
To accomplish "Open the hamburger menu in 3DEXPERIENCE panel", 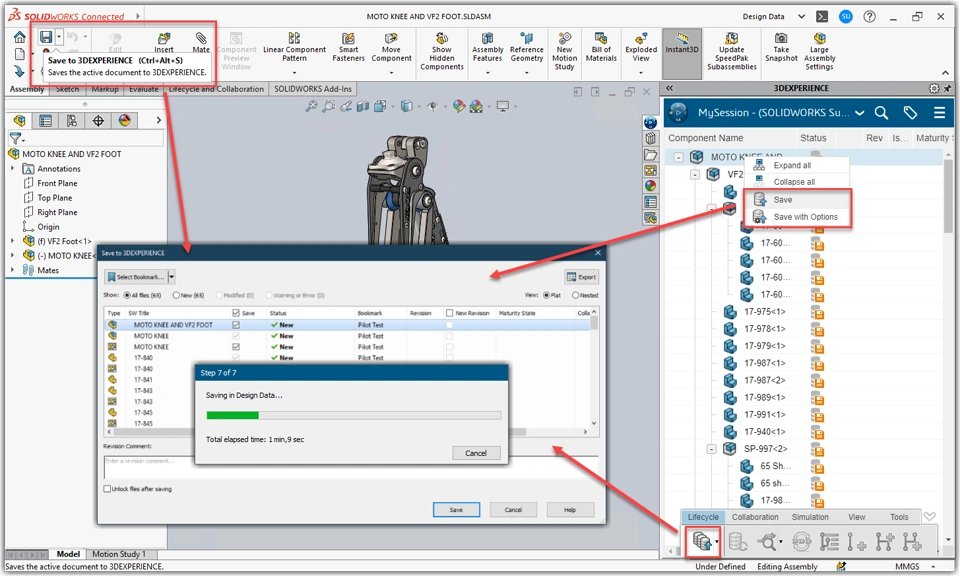I will point(939,113).
